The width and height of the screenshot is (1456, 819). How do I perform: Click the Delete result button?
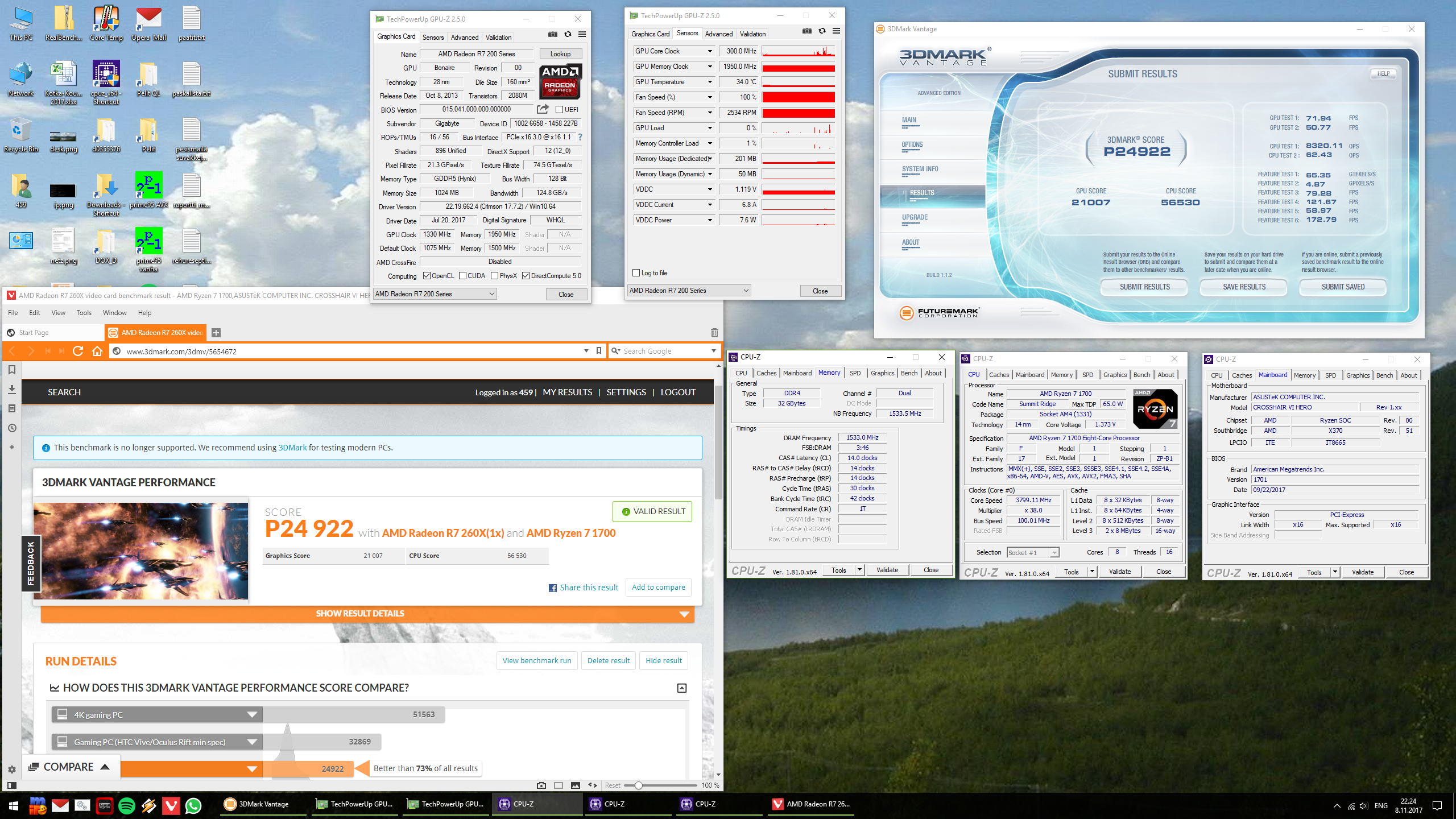[609, 661]
